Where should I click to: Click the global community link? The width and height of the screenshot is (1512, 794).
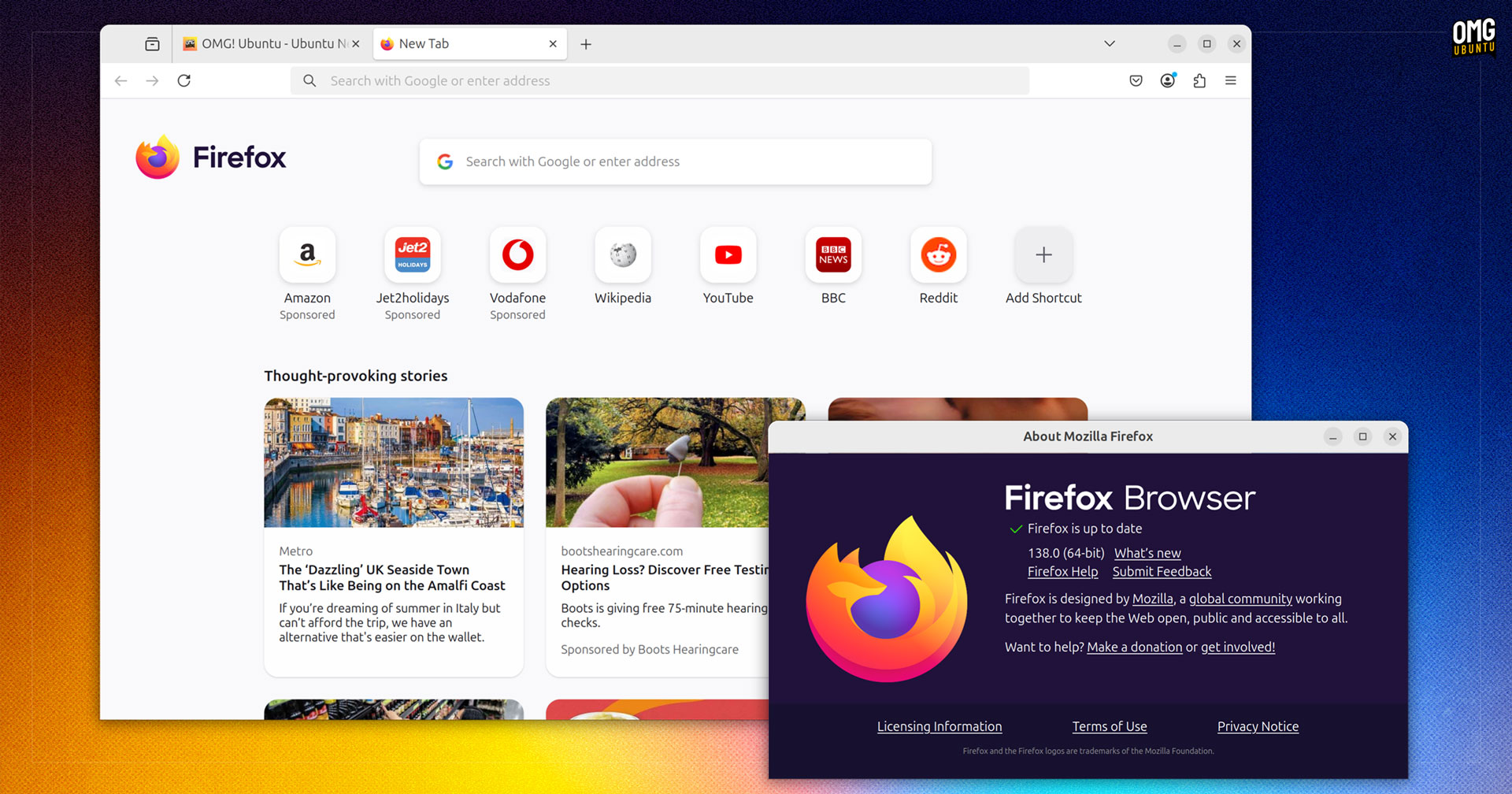[x=1240, y=599]
